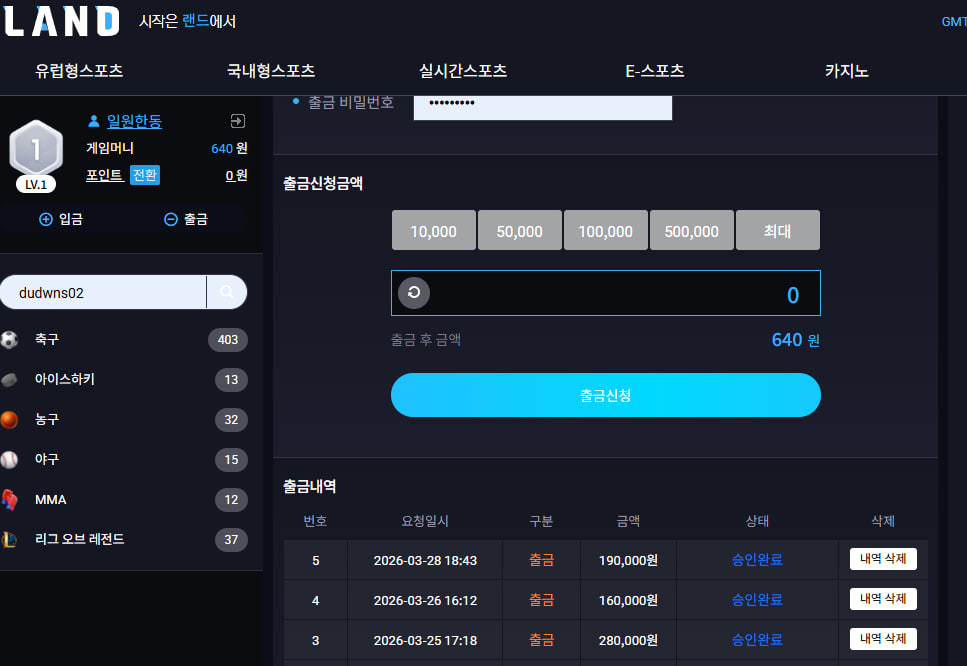Select the 축구 soccer ball icon
The height and width of the screenshot is (666, 967).
(x=9, y=340)
